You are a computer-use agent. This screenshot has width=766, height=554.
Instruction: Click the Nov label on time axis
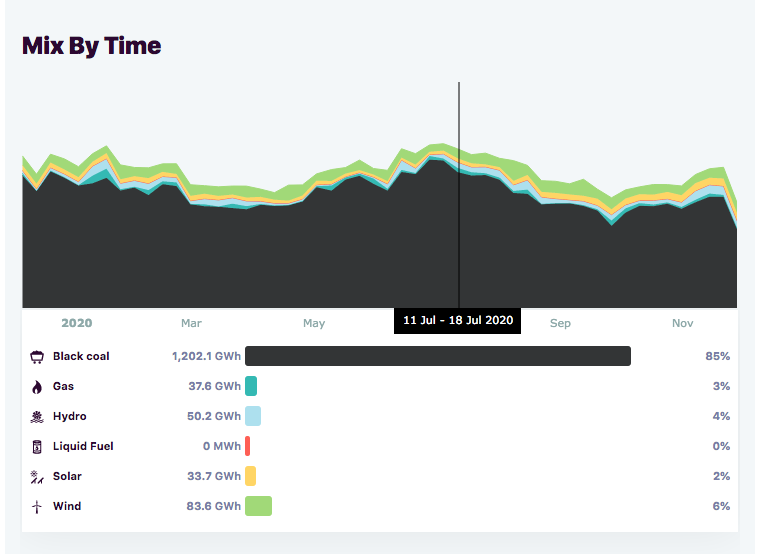[x=683, y=323]
